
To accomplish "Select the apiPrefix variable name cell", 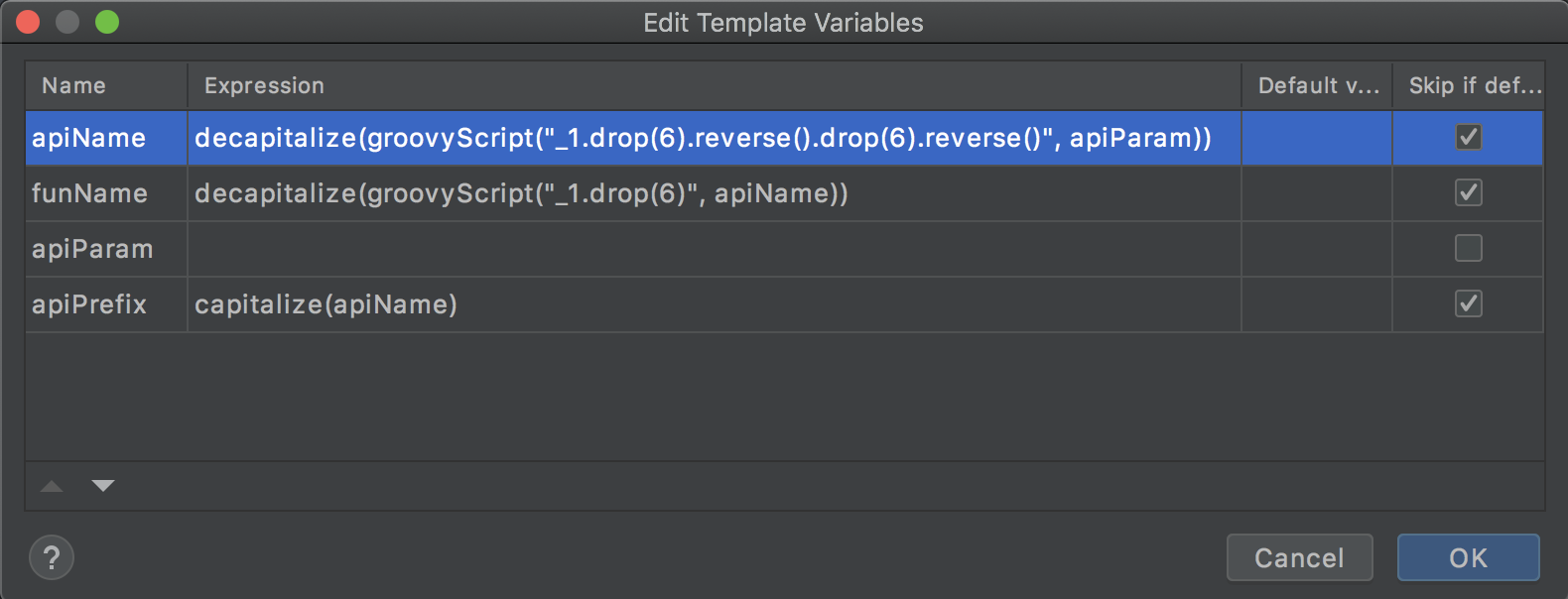I will pos(106,304).
